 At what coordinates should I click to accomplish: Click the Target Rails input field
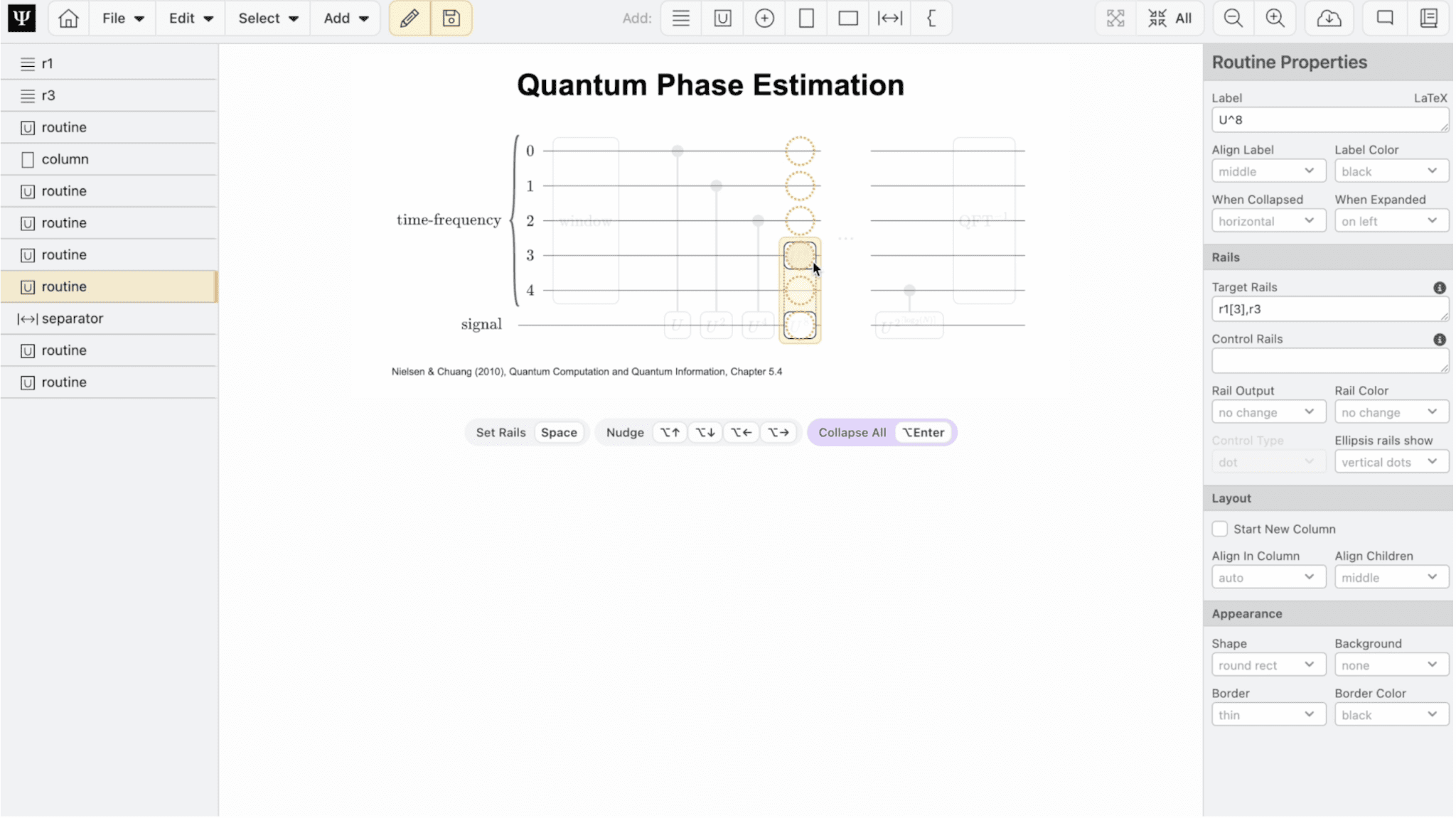[1328, 308]
